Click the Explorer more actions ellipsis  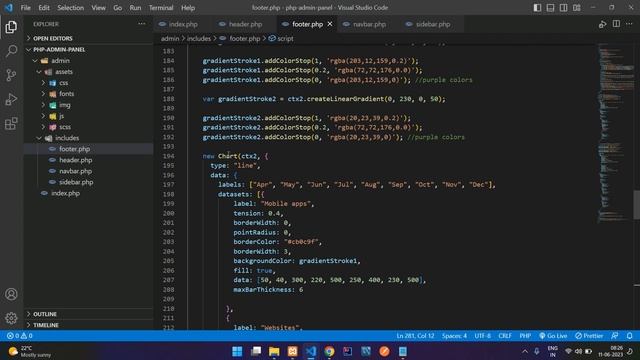click(142, 24)
